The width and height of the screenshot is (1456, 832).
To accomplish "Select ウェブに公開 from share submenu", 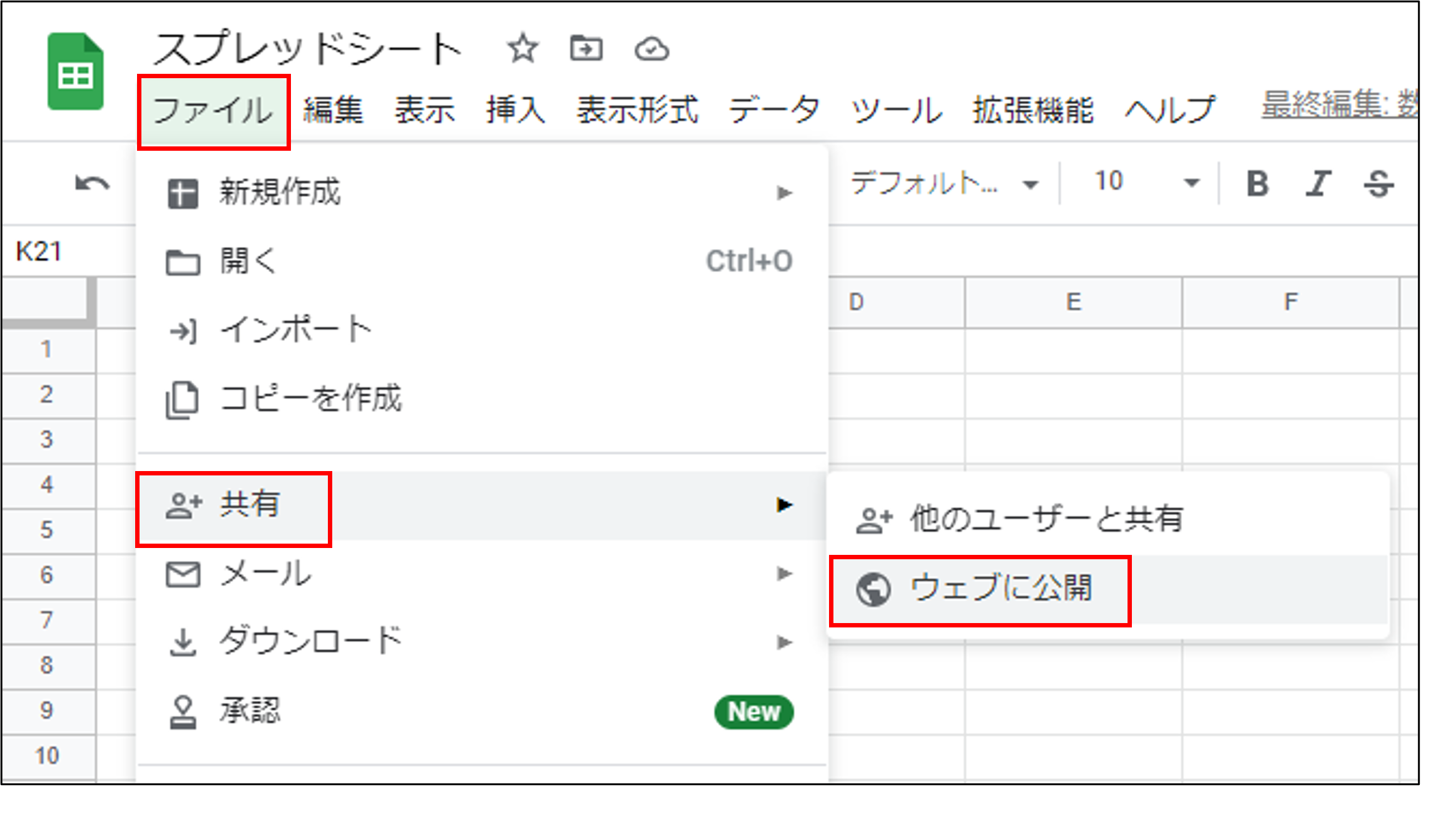I will click(x=1001, y=589).
